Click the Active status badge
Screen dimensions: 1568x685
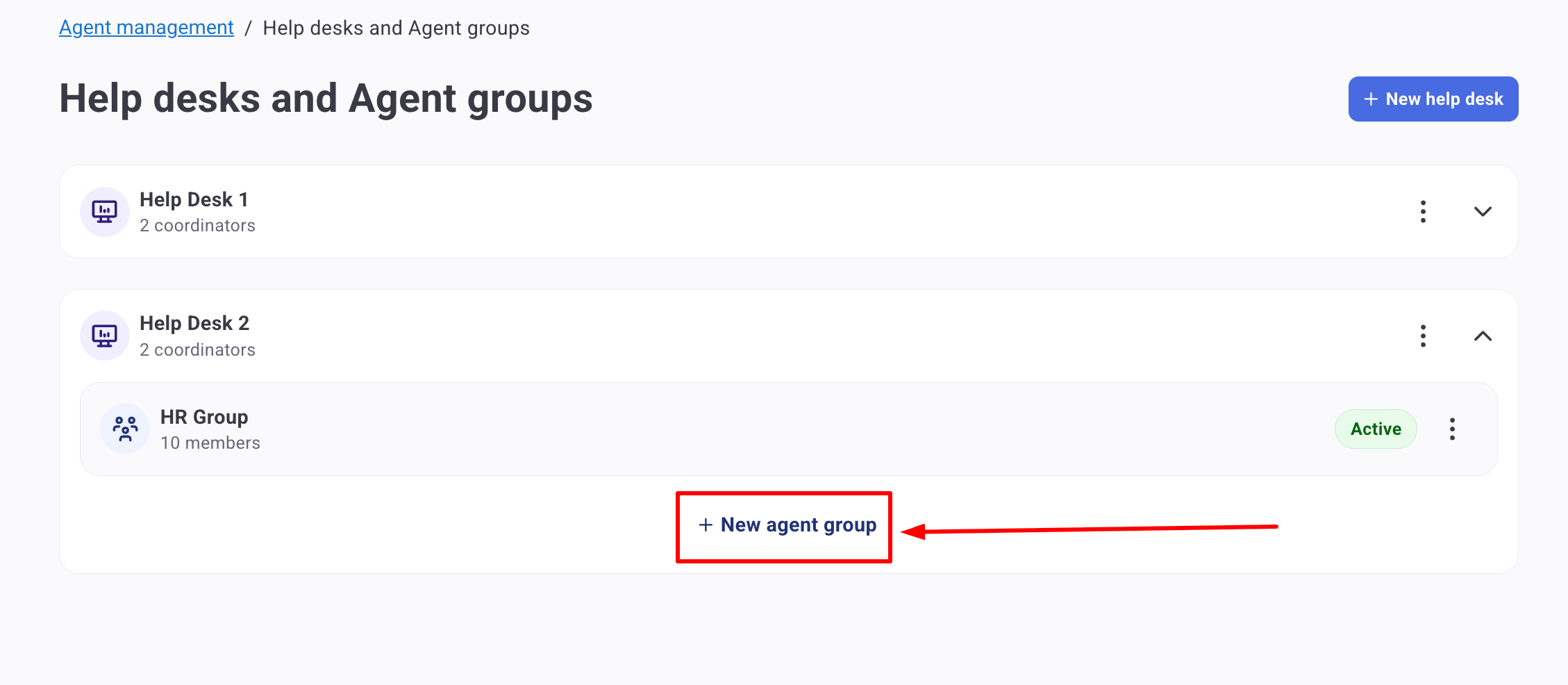(x=1376, y=429)
